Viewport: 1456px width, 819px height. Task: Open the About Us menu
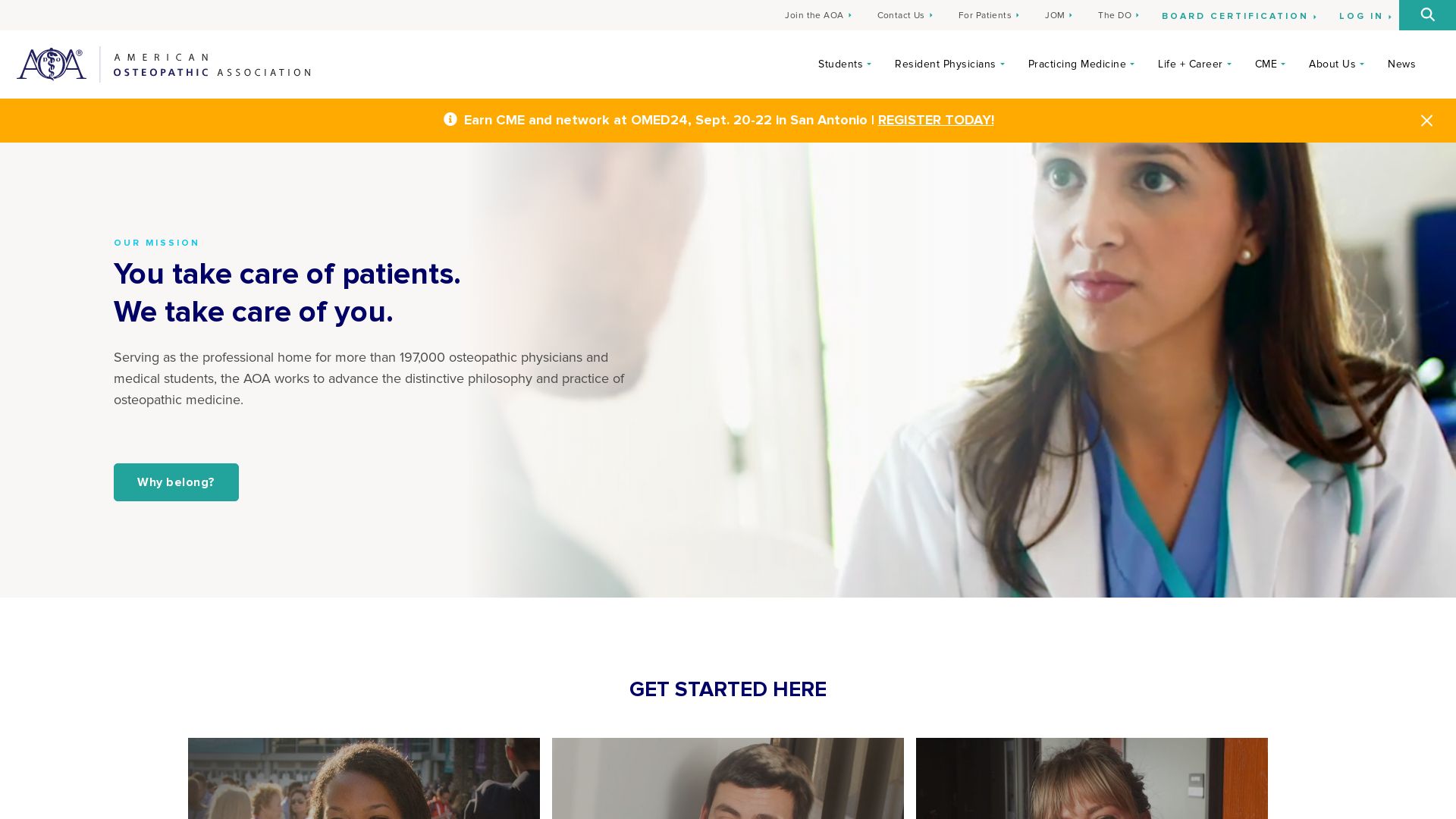point(1336,64)
